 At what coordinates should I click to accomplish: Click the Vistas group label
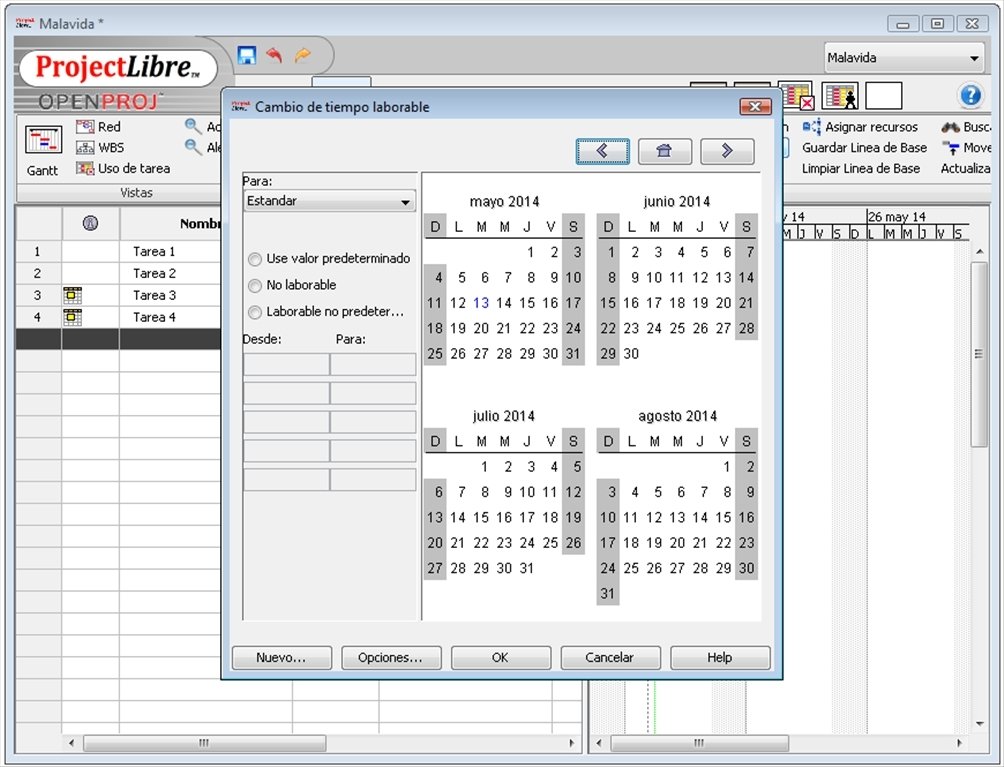(136, 192)
